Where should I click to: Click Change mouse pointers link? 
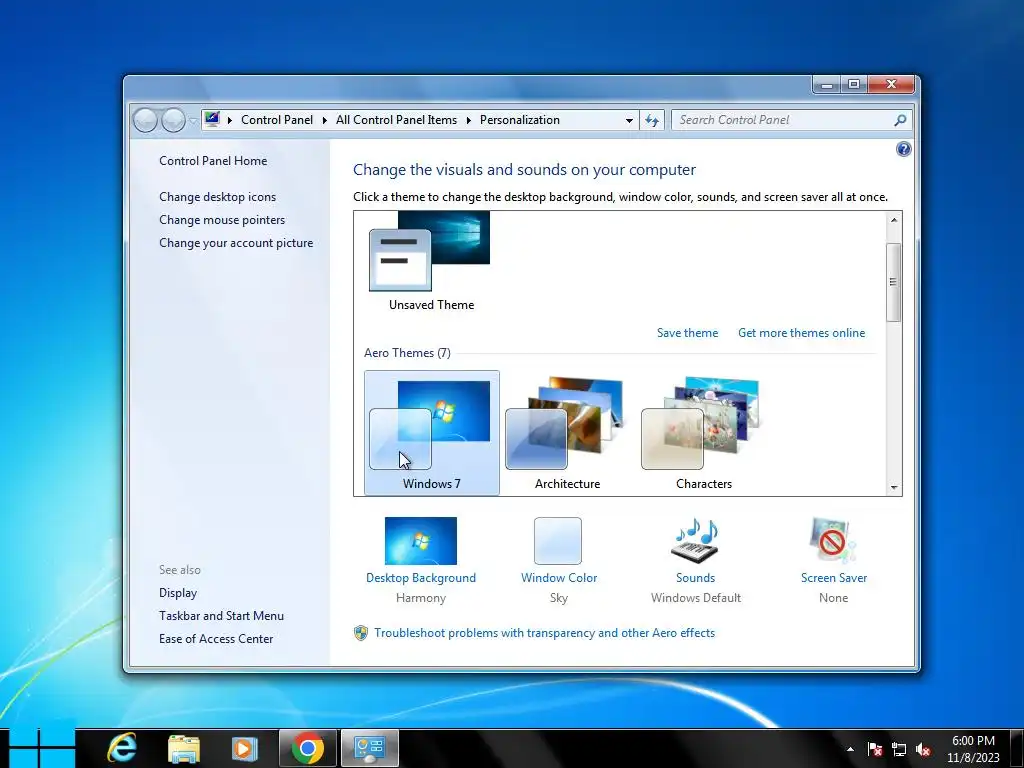[x=222, y=219]
